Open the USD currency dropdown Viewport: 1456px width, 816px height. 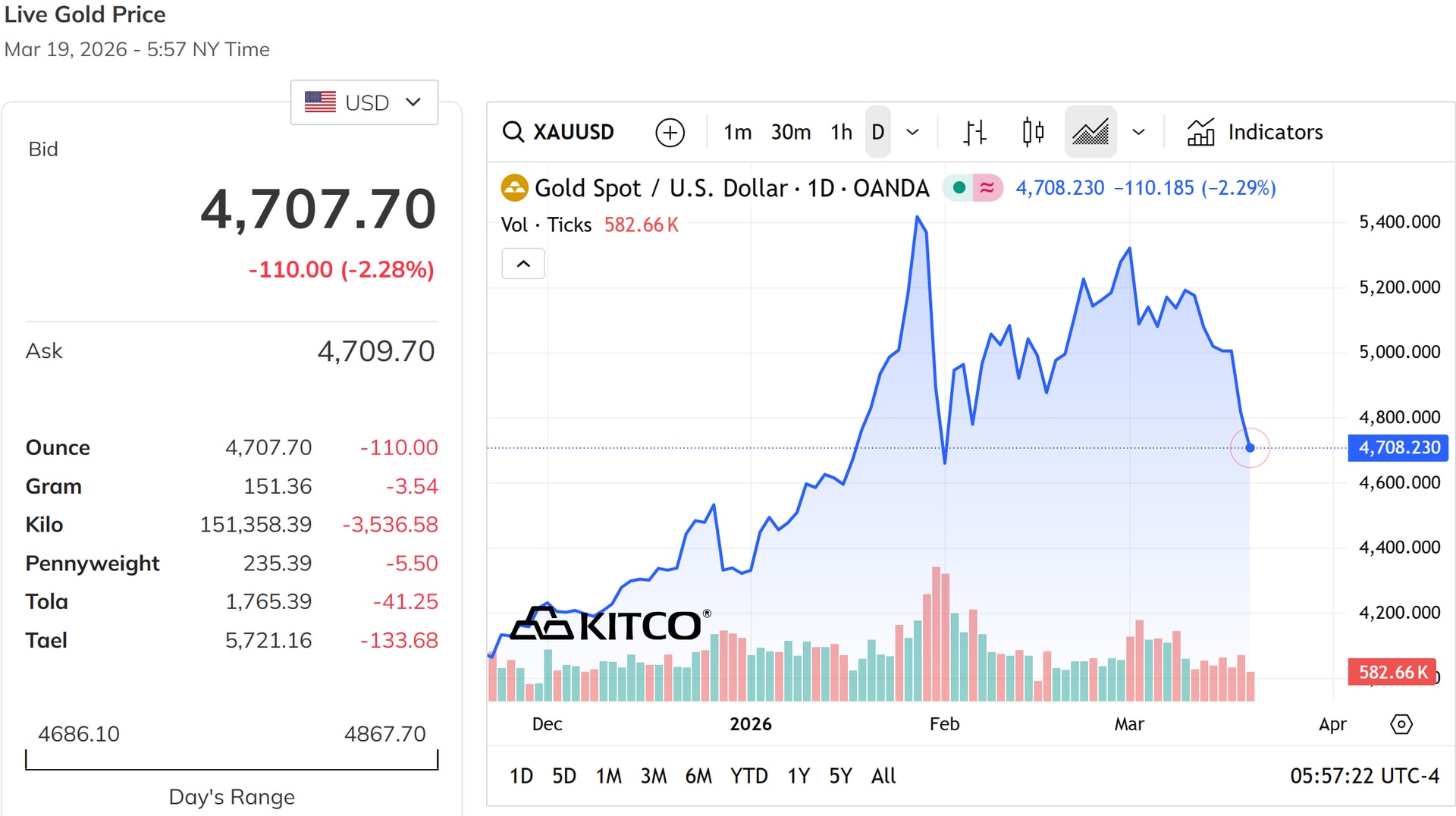(x=364, y=102)
